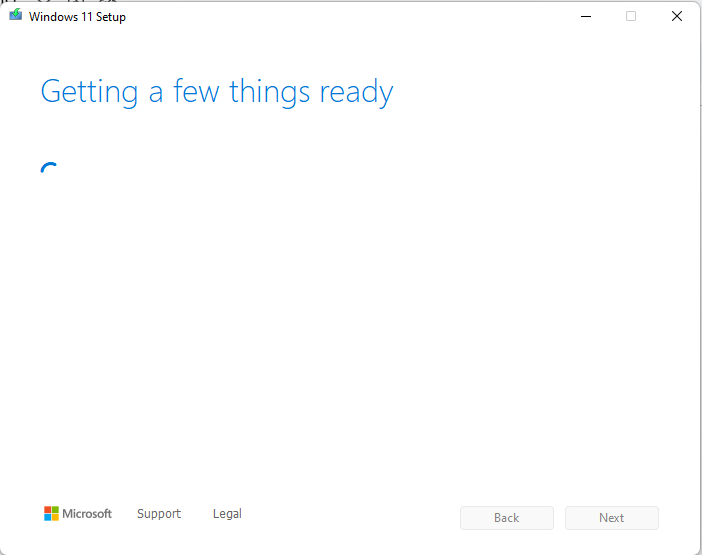Click the "Windows 11 Setup" window title

[77, 17]
